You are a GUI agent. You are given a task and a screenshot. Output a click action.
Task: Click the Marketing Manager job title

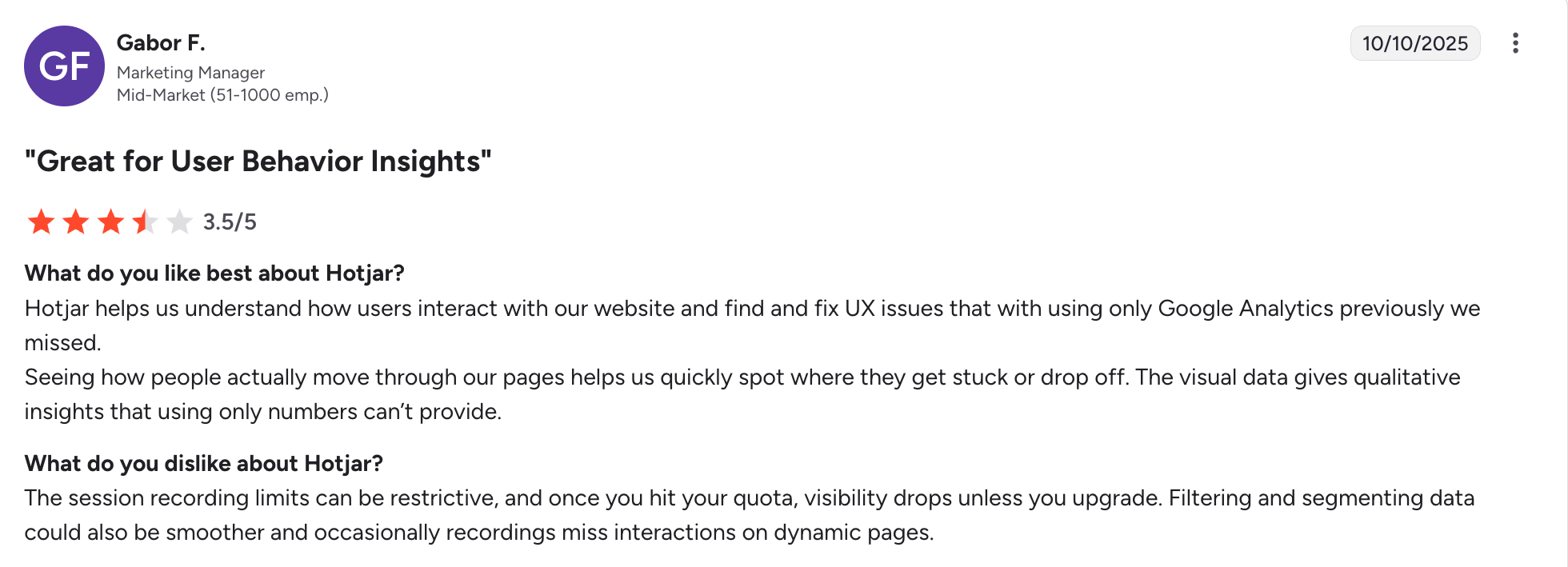click(190, 73)
